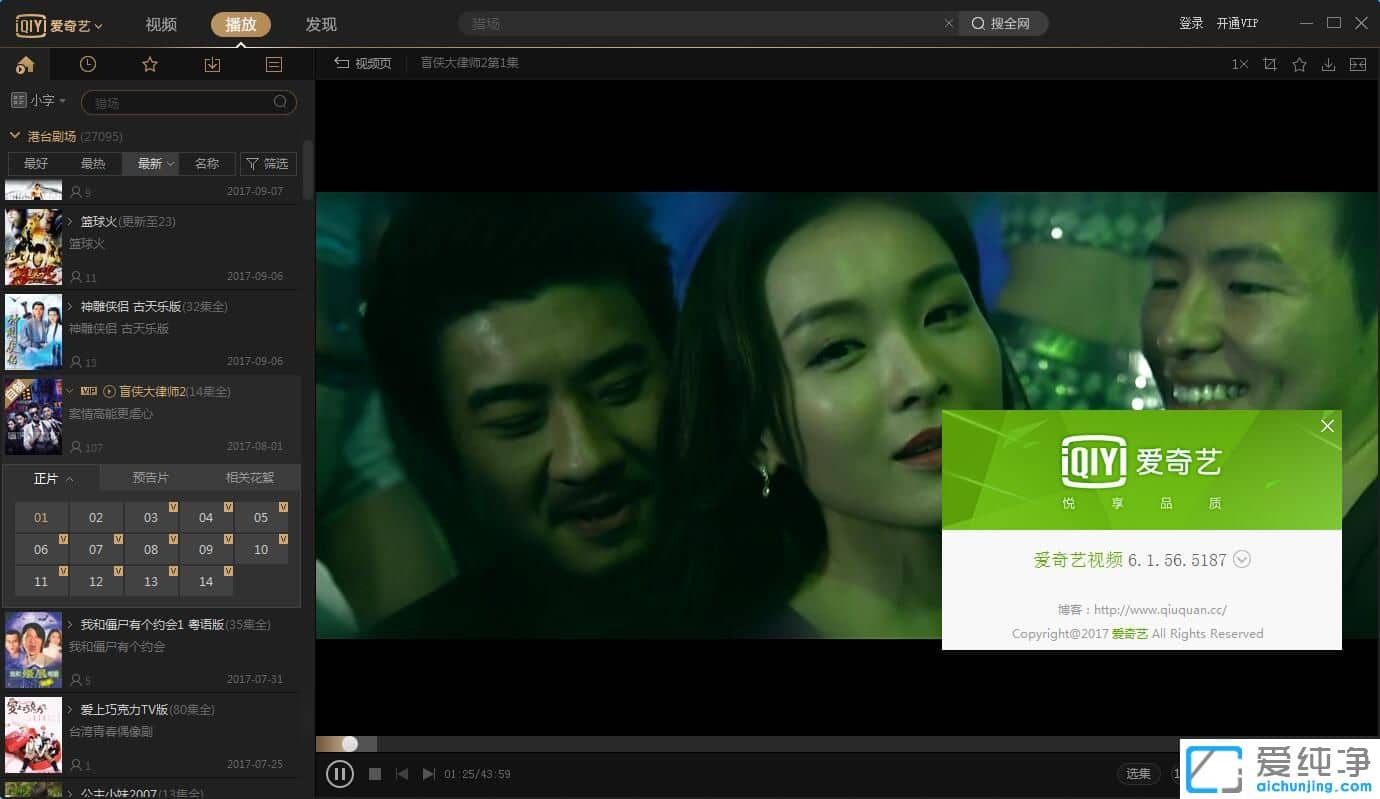The height and width of the screenshot is (799, 1380).
Task: Open the home tab in sidebar
Action: coord(25,64)
